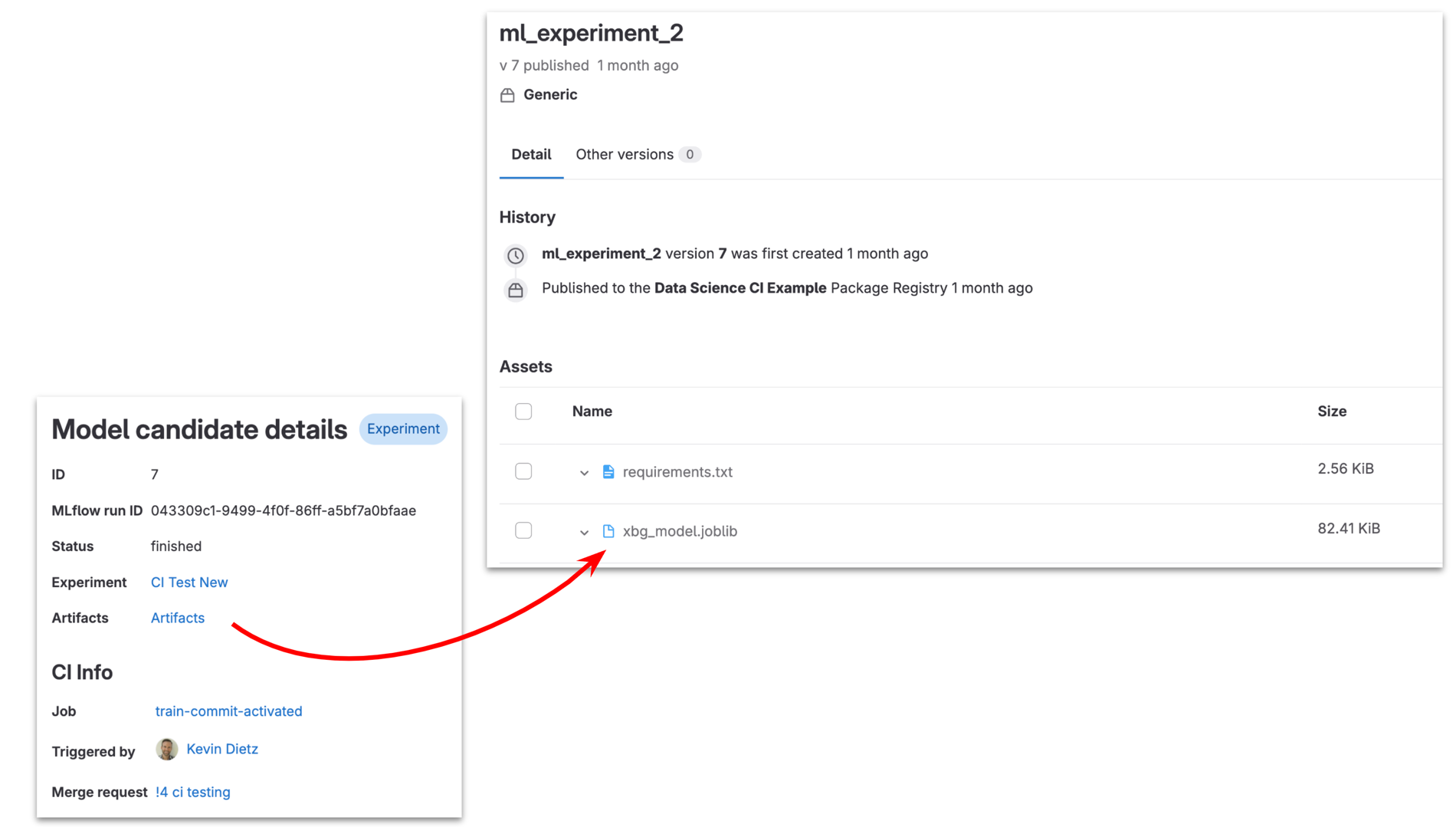Check the requirements.txt checkbox

coord(523,471)
